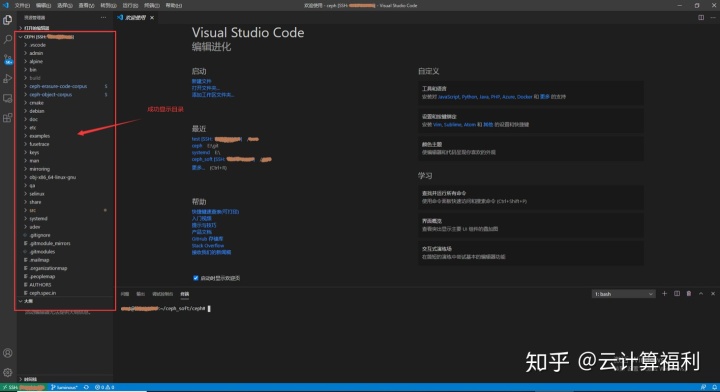Image resolution: width=720 pixels, height=392 pixels.
Task: Close the Welcome tab
Action: tap(152, 17)
